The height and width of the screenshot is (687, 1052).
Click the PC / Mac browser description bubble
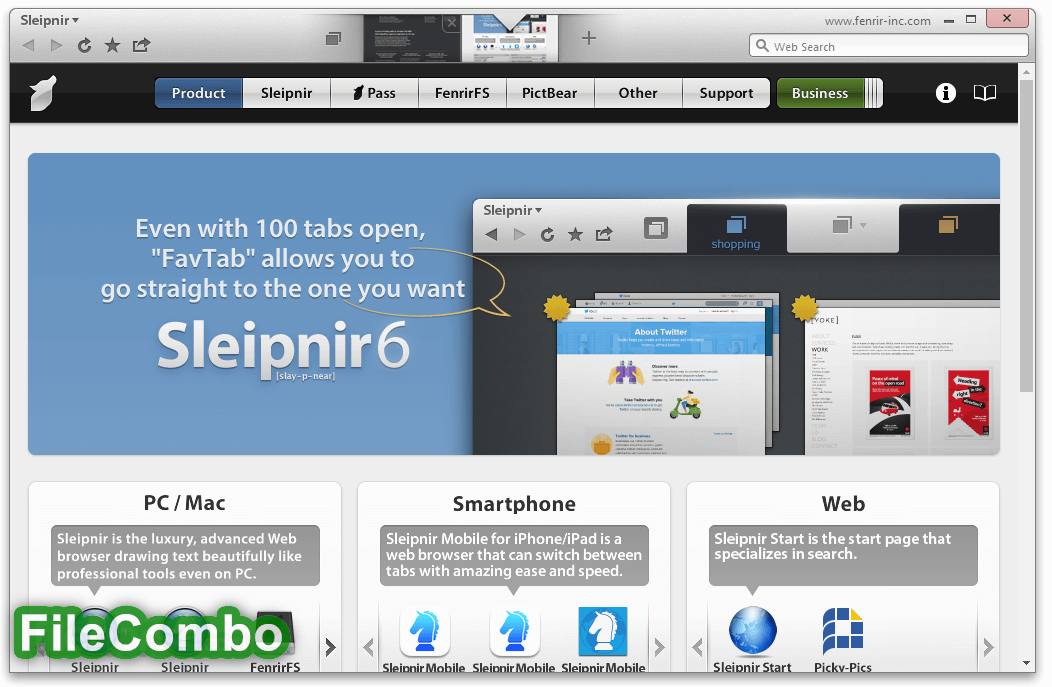tap(185, 556)
